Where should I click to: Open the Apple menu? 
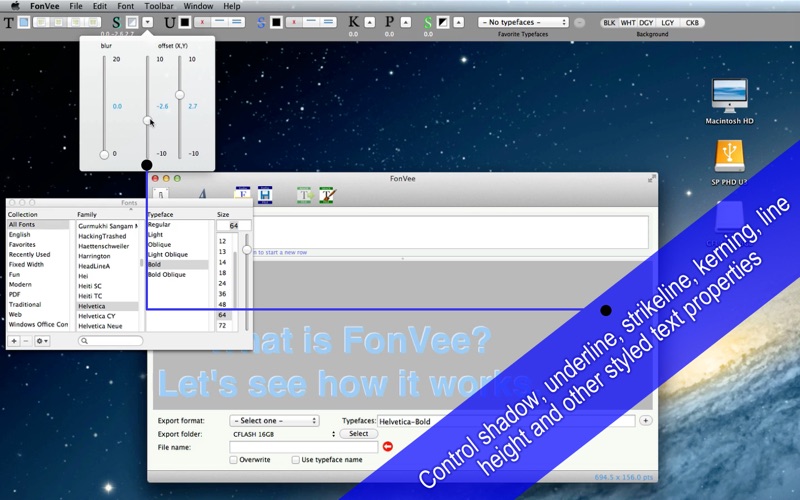click(15, 6)
